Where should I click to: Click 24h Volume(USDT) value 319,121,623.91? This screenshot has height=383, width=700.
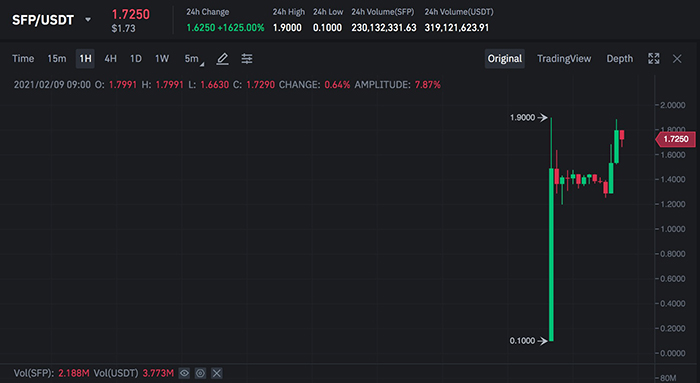457,28
